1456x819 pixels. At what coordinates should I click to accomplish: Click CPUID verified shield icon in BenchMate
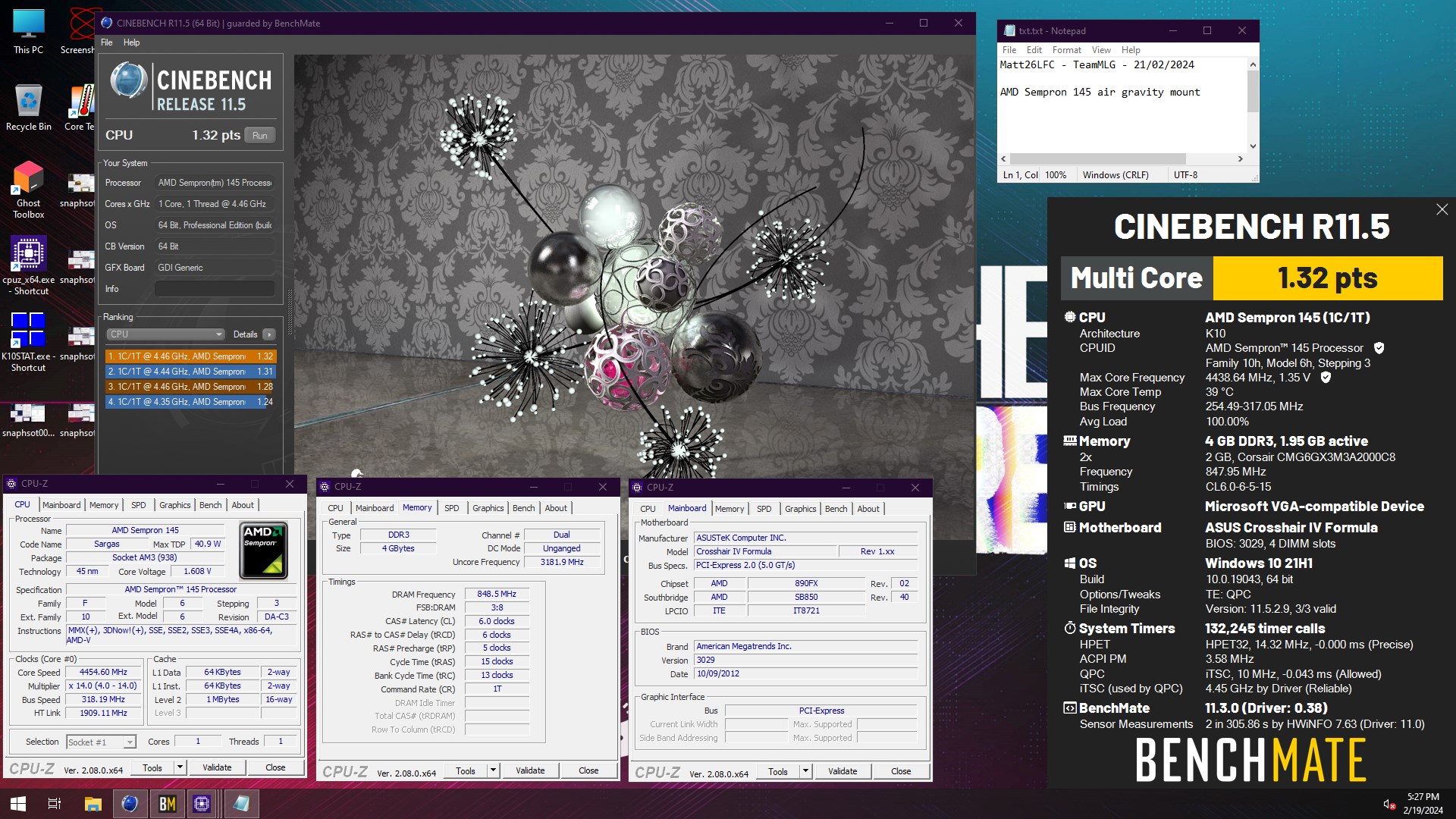coord(1379,348)
